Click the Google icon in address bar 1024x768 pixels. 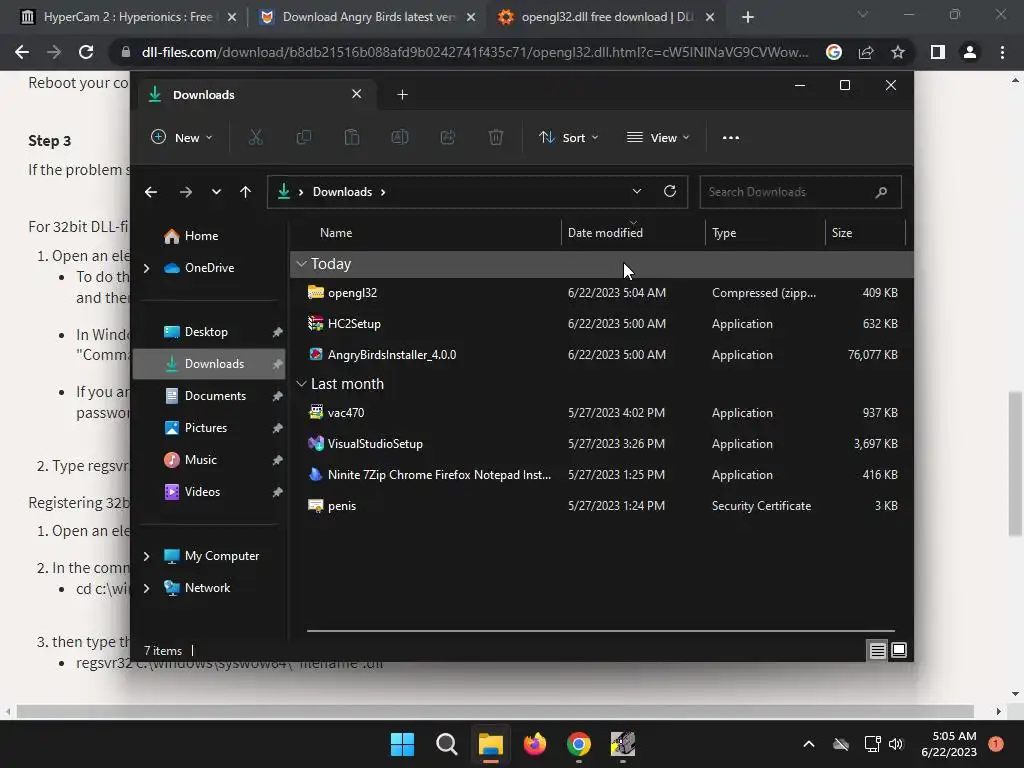[834, 52]
